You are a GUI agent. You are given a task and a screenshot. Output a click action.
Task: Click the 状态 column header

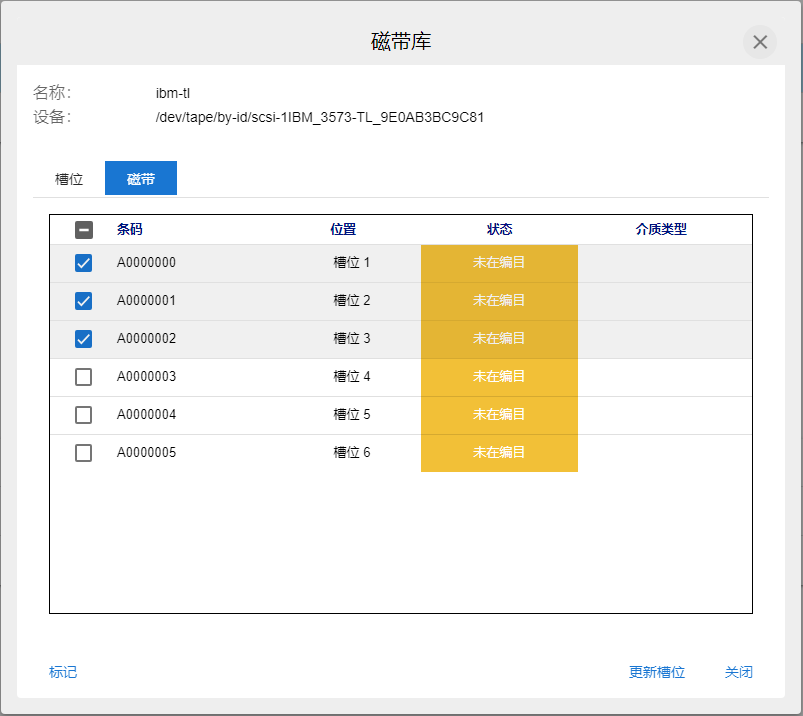point(499,229)
